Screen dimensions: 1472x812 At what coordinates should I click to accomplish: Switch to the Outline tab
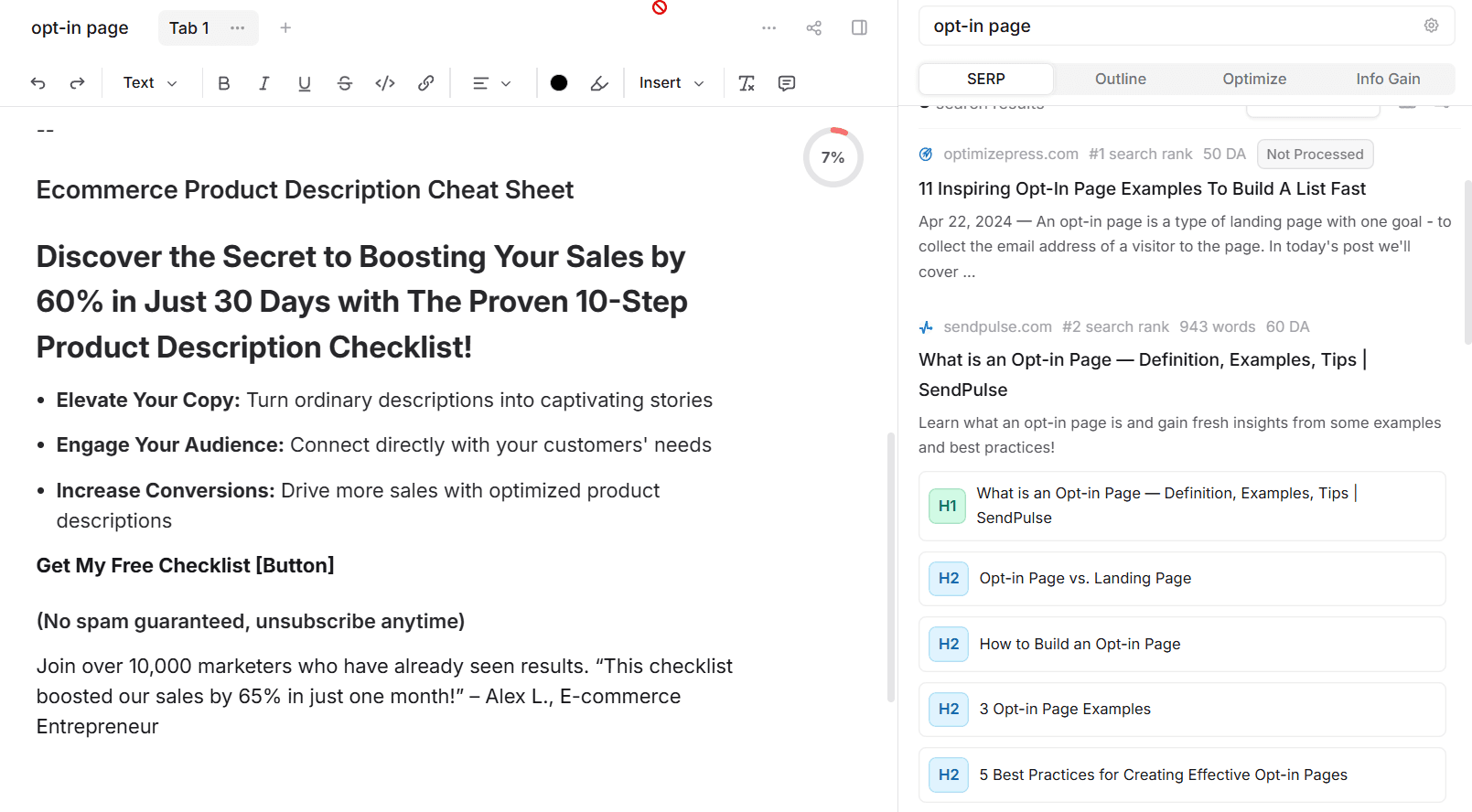click(1120, 79)
